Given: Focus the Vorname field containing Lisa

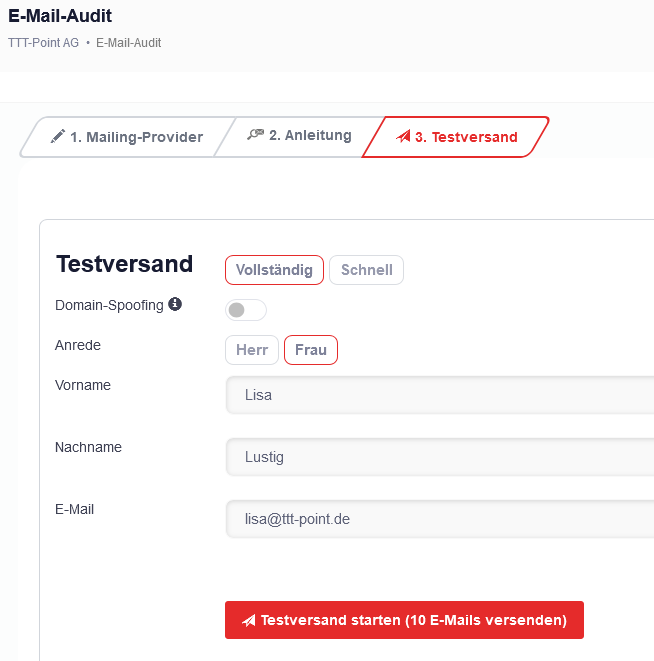Looking at the screenshot, I should tap(440, 395).
